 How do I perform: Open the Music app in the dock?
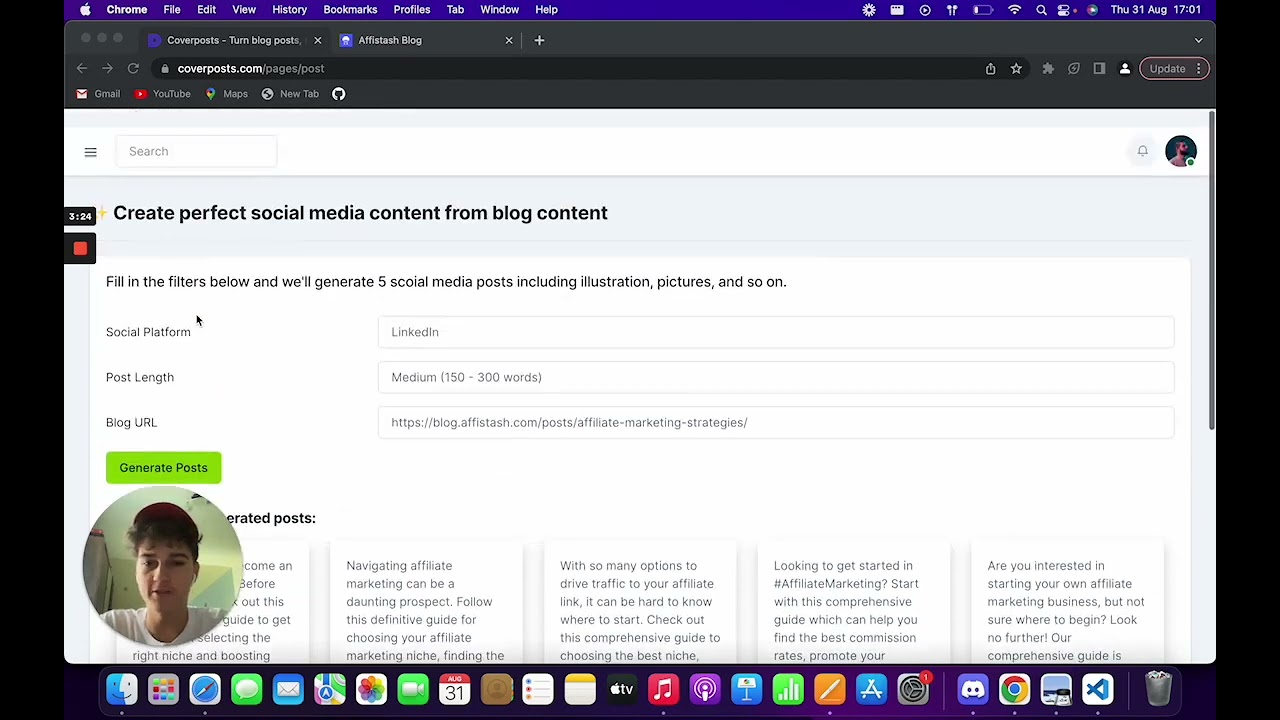(x=663, y=689)
